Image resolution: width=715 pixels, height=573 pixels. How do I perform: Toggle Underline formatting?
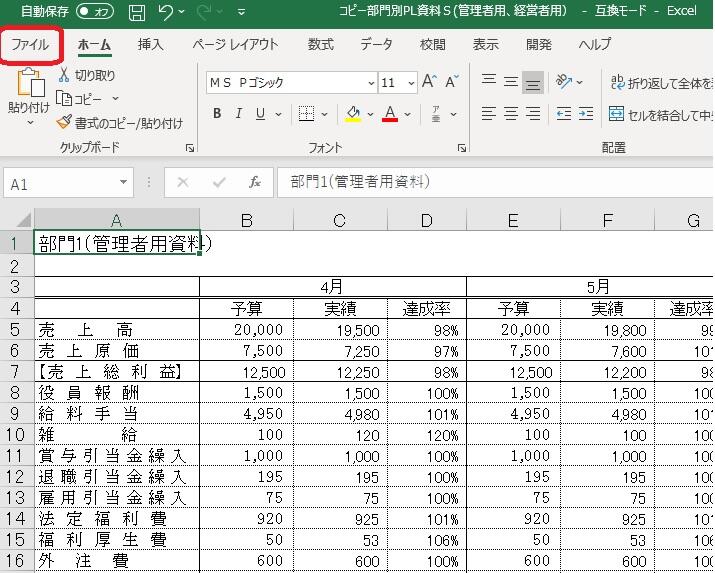point(259,114)
